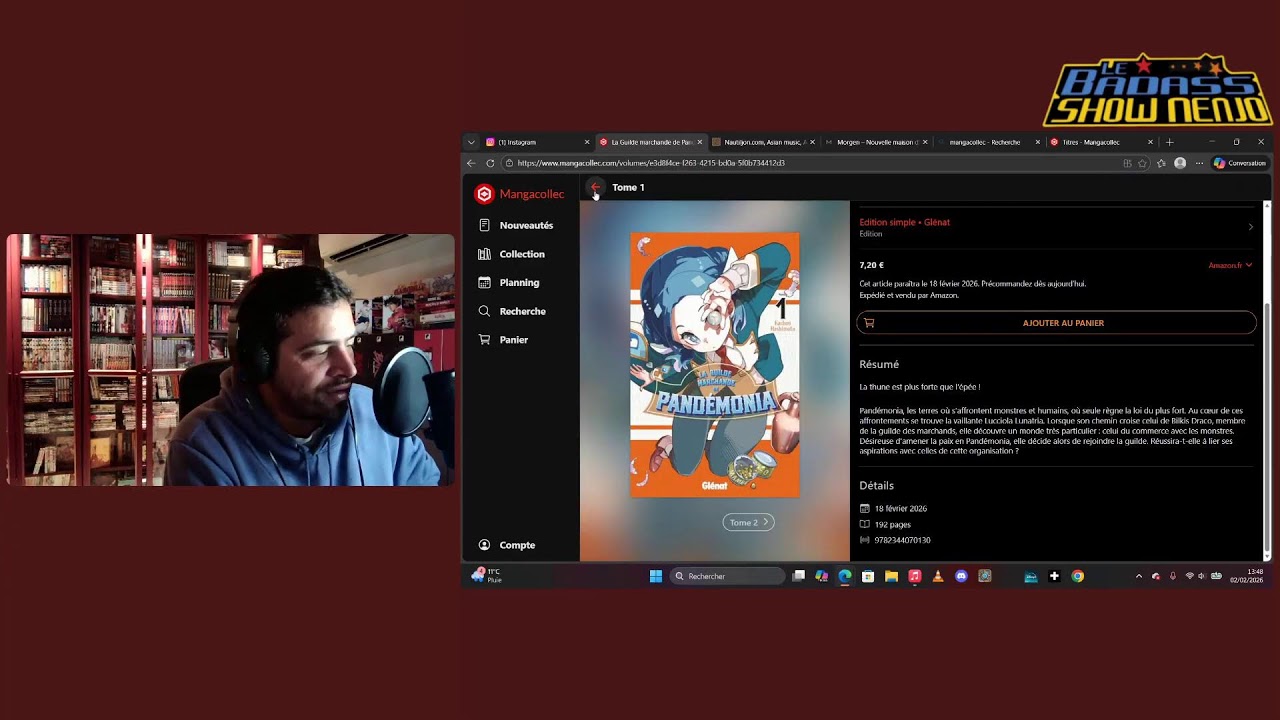Viewport: 1280px width, 720px height.
Task: Show hidden system tray icons
Action: (x=1138, y=576)
